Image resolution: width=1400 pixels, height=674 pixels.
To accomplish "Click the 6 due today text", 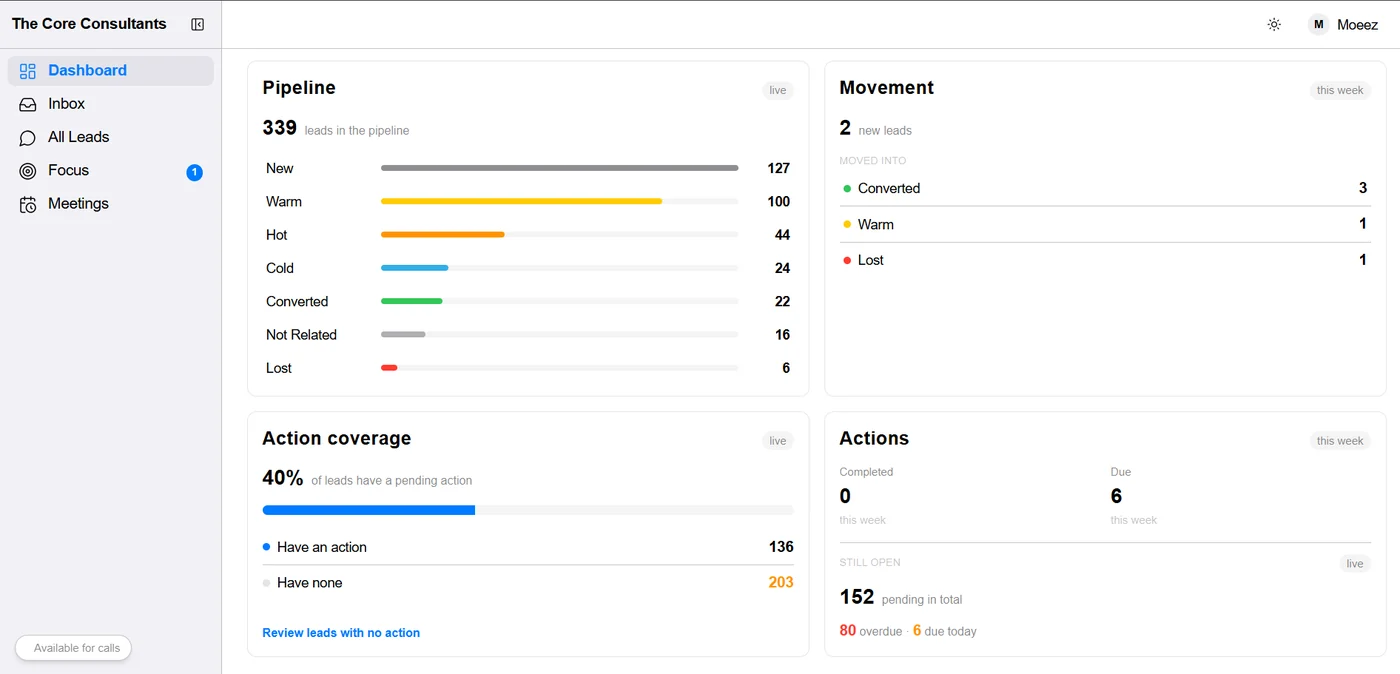I will pyautogui.click(x=945, y=631).
